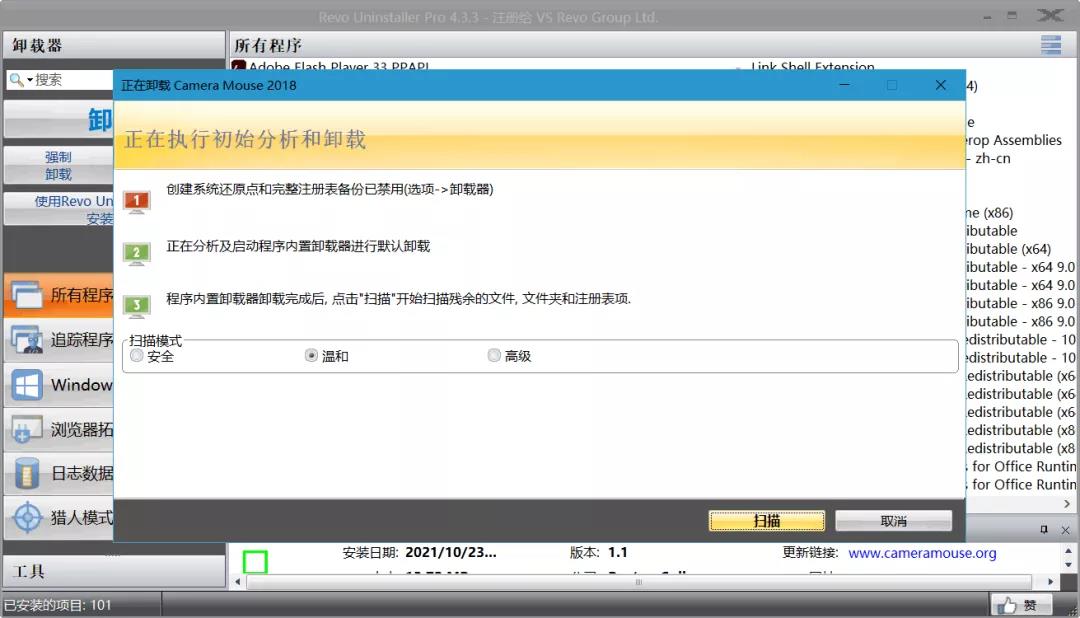Click the 追踪程序 monitor icon
The width and height of the screenshot is (1080, 618).
pos(27,340)
